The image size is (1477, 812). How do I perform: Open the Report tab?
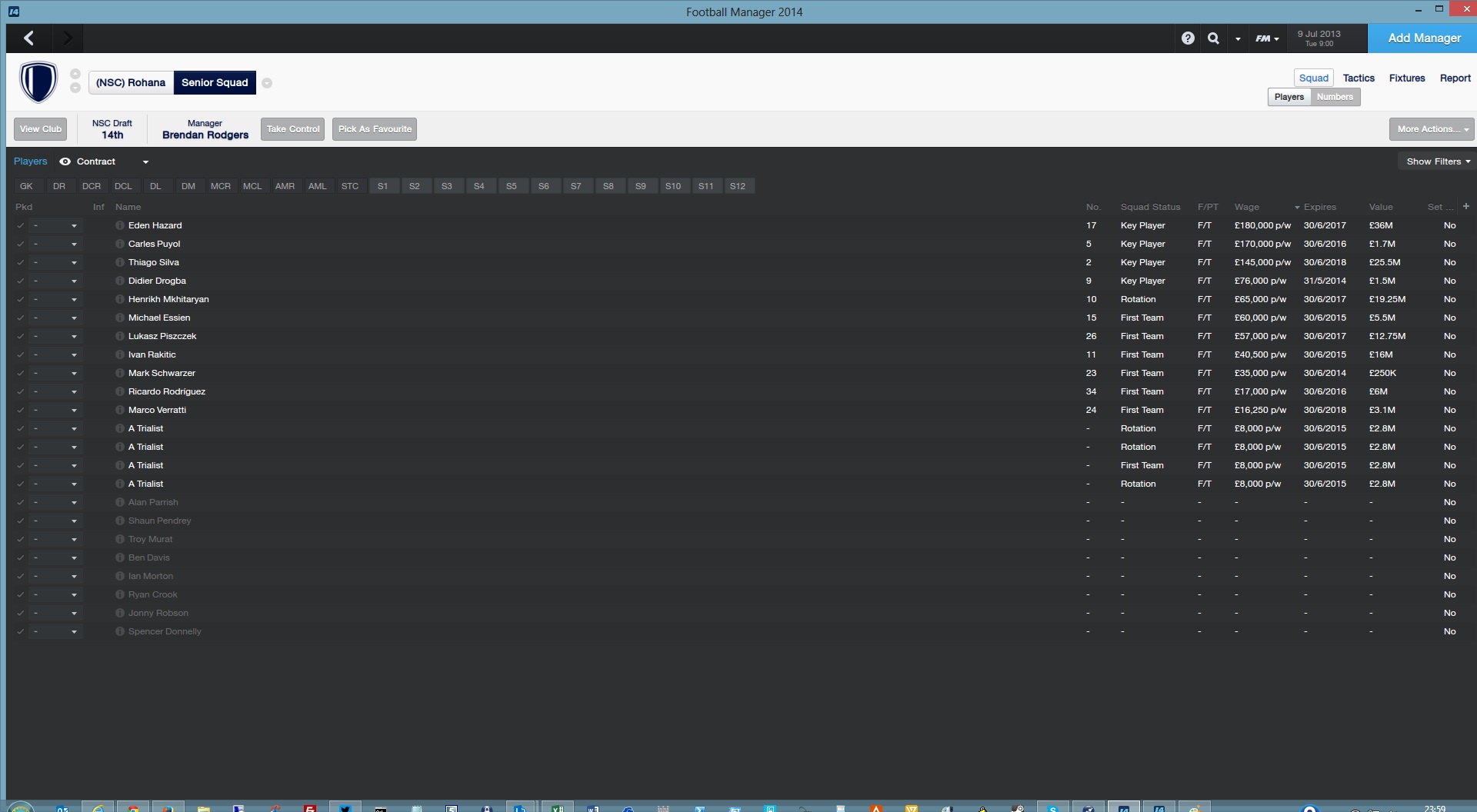[x=1455, y=78]
